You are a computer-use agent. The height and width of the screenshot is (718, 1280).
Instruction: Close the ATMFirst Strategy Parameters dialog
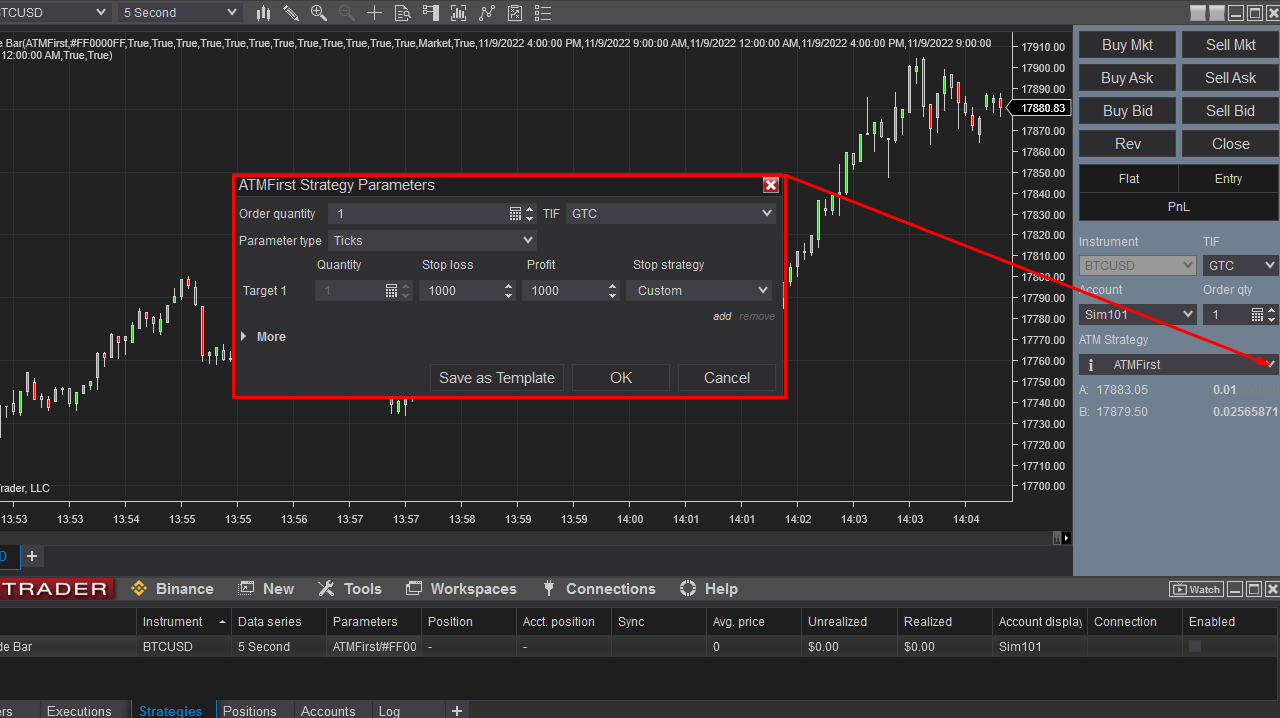pyautogui.click(x=771, y=185)
